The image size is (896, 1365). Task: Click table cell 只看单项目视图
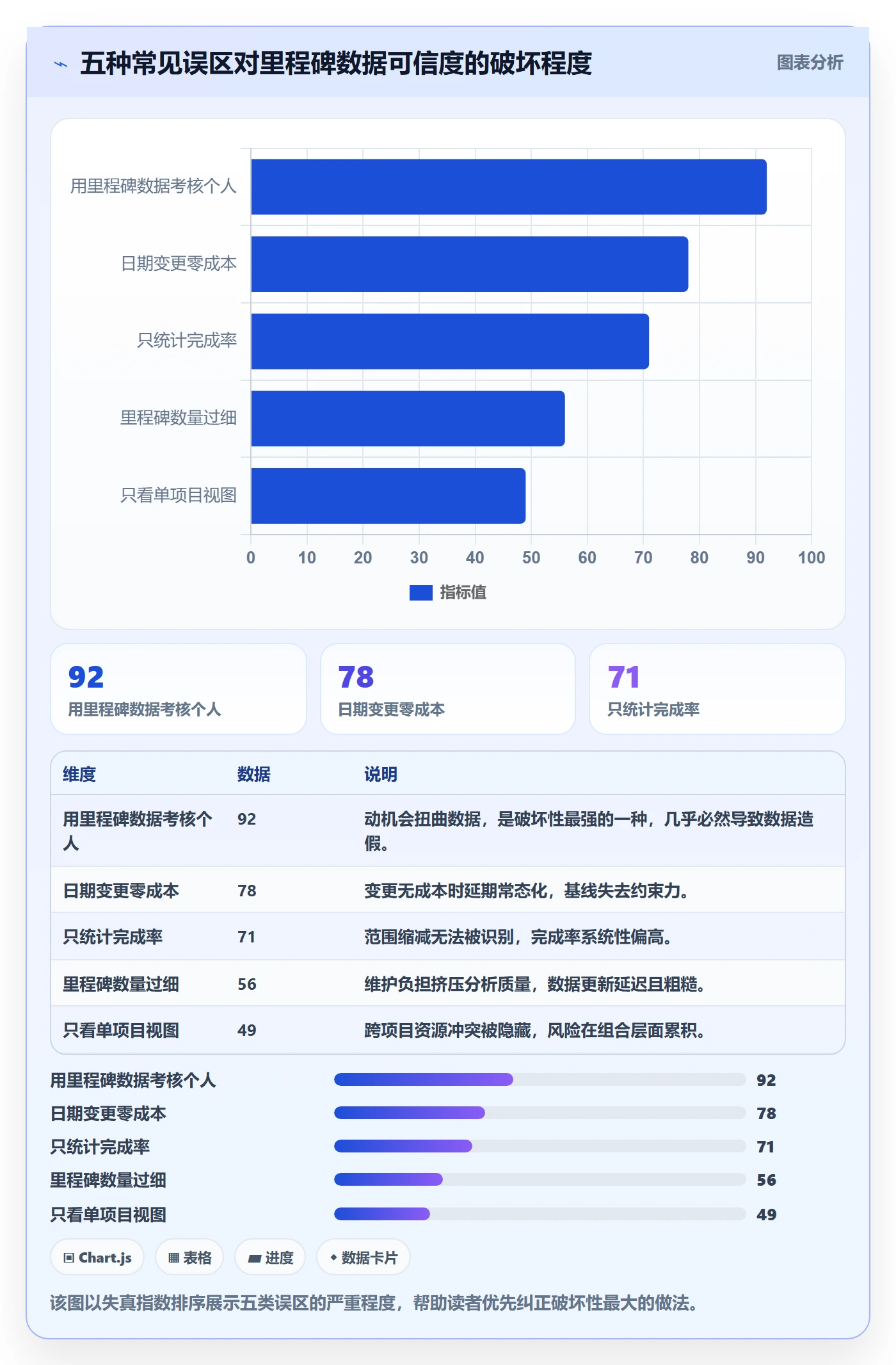tap(121, 1030)
